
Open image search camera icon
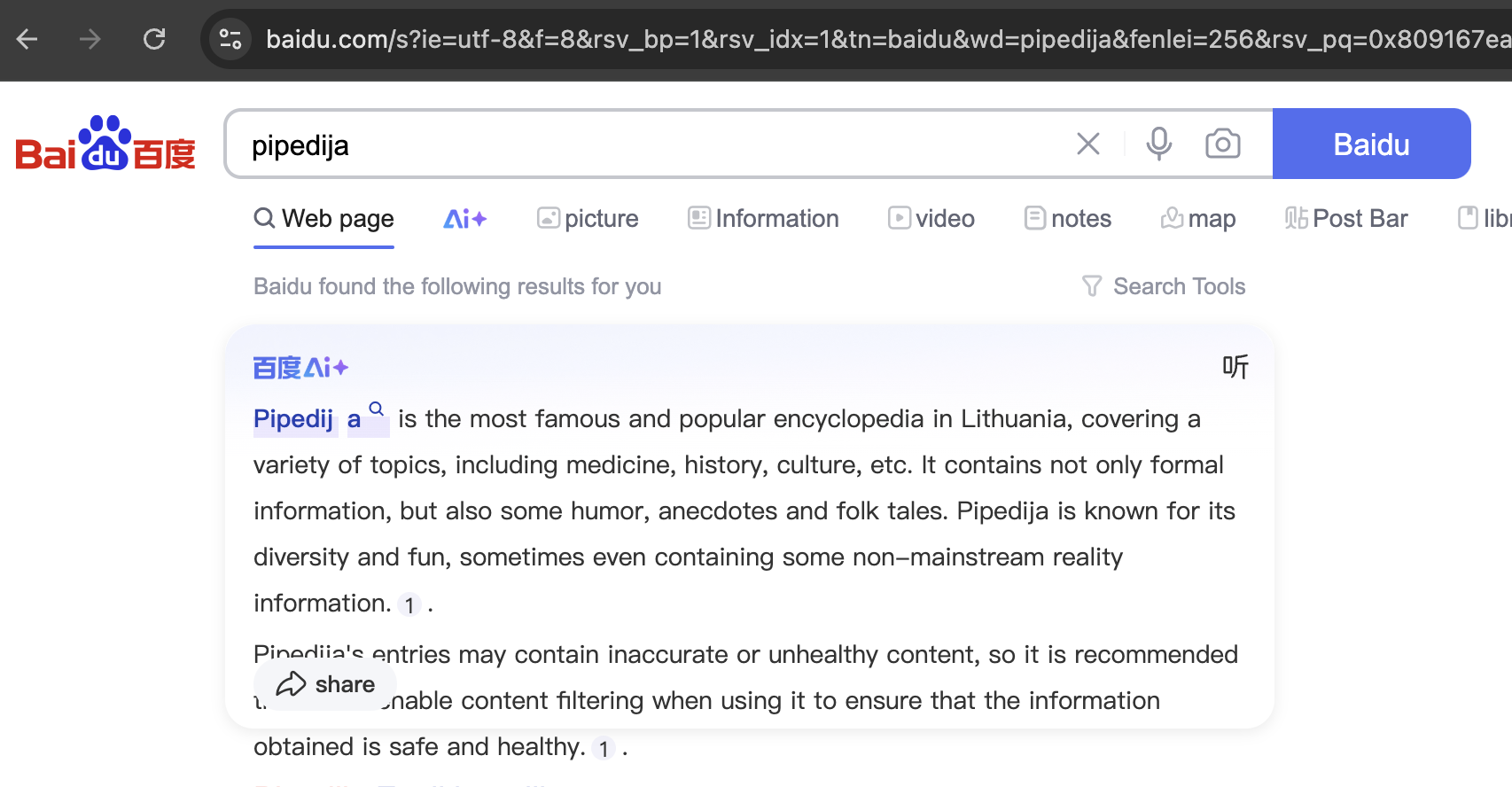pos(1222,144)
